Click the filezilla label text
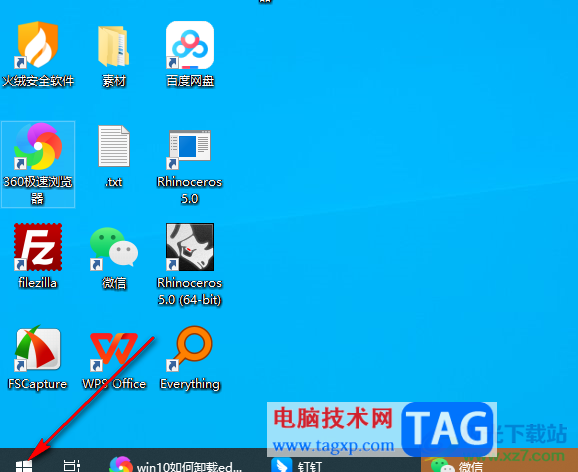The image size is (578, 472). pyautogui.click(x=38, y=283)
